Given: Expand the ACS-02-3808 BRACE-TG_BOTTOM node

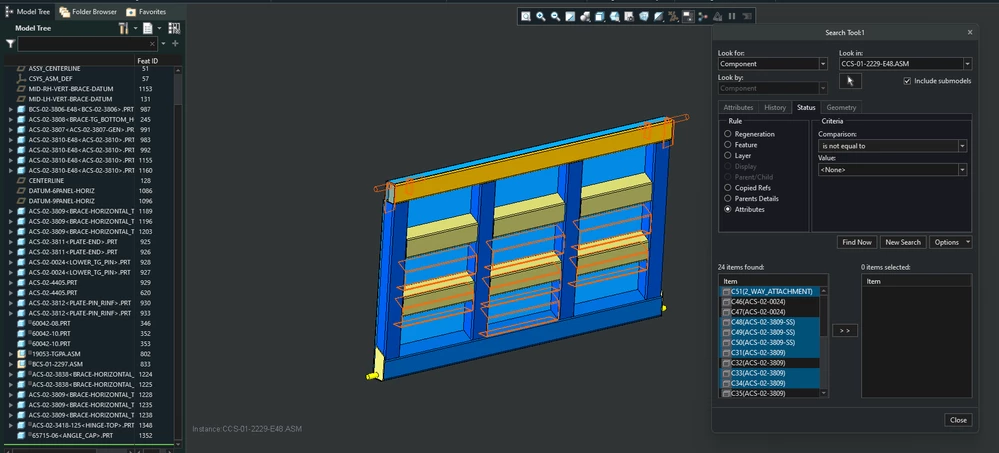Looking at the screenshot, I should 11,119.
